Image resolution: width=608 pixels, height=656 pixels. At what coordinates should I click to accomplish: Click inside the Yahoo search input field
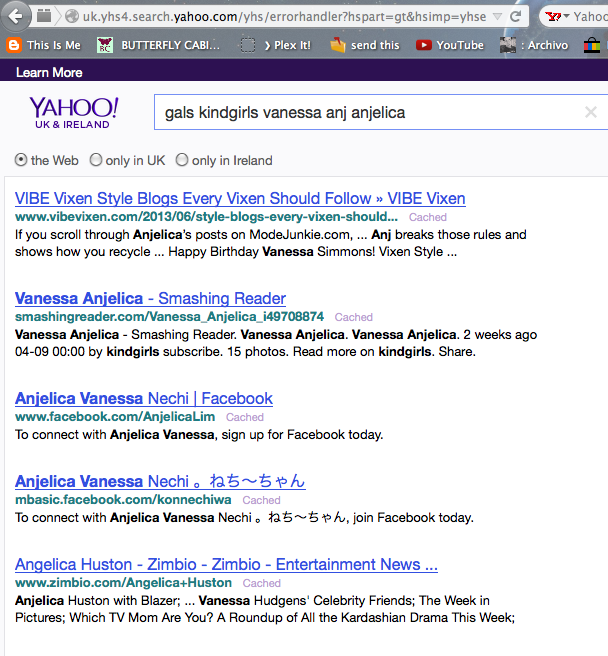coord(360,113)
